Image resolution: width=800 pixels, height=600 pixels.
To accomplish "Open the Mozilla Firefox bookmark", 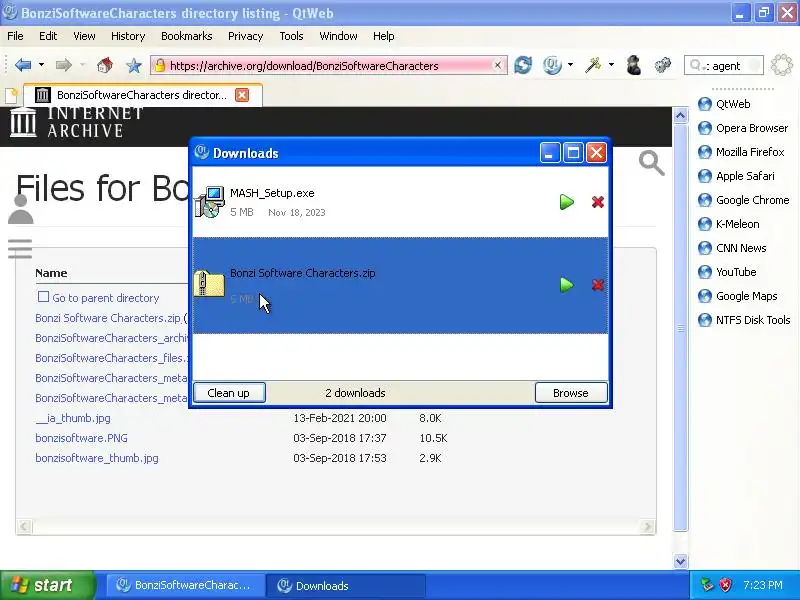I will [740, 152].
